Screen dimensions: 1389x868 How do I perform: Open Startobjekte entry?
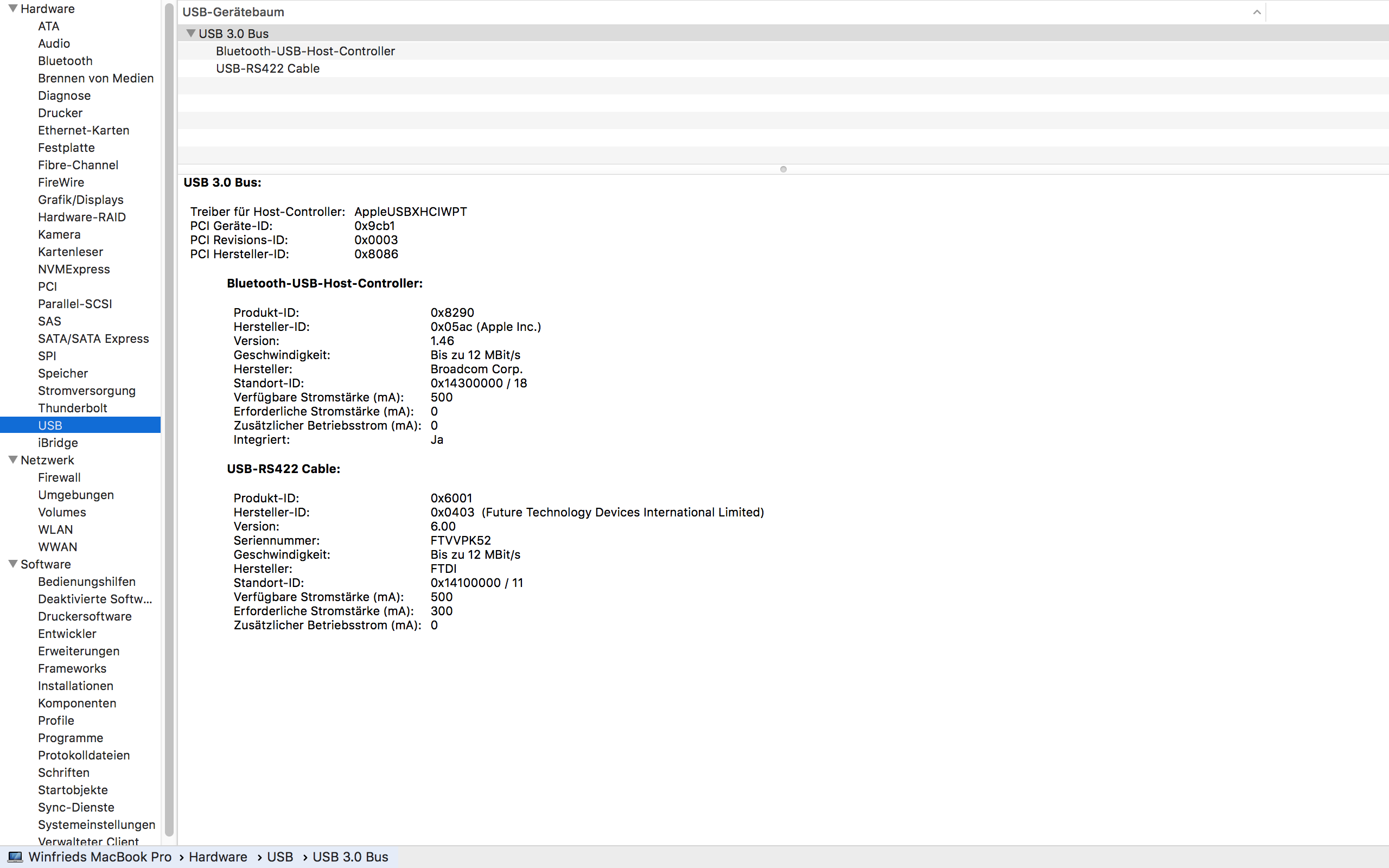73,790
